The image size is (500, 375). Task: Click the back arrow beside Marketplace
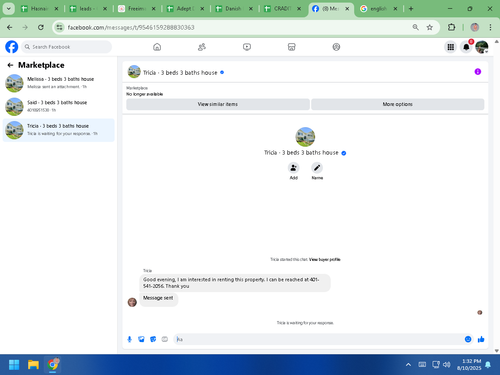click(10, 65)
